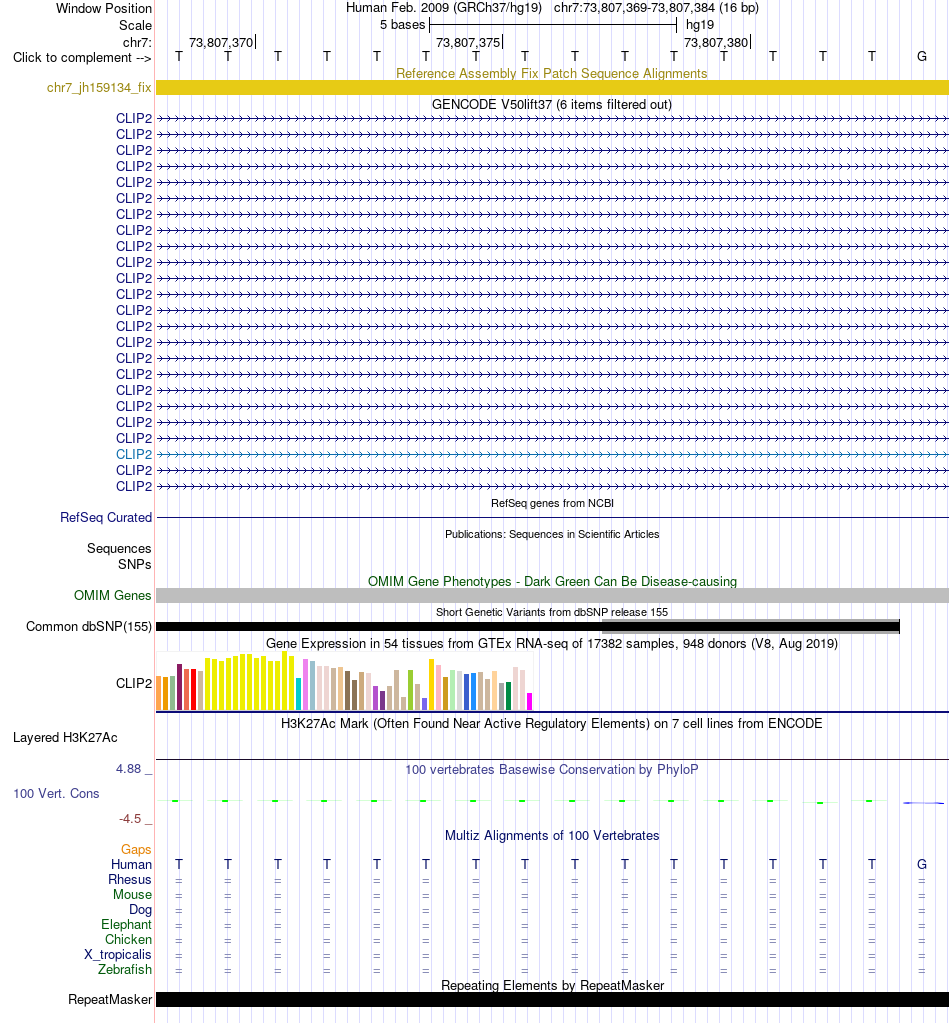The width and height of the screenshot is (950, 1023).
Task: Click the 'Window Position' track label
Action: [104, 8]
